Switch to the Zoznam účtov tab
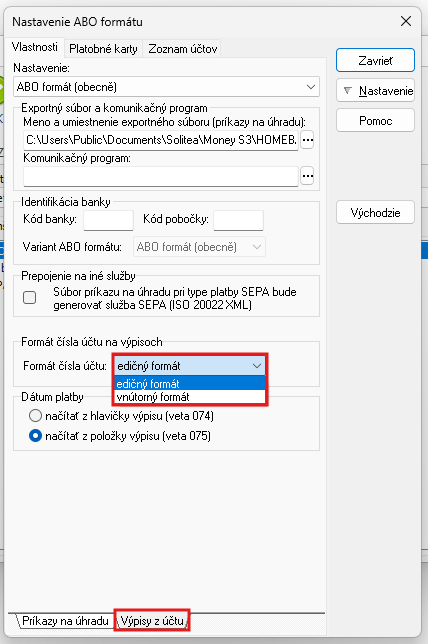The width and height of the screenshot is (428, 644). (x=183, y=49)
